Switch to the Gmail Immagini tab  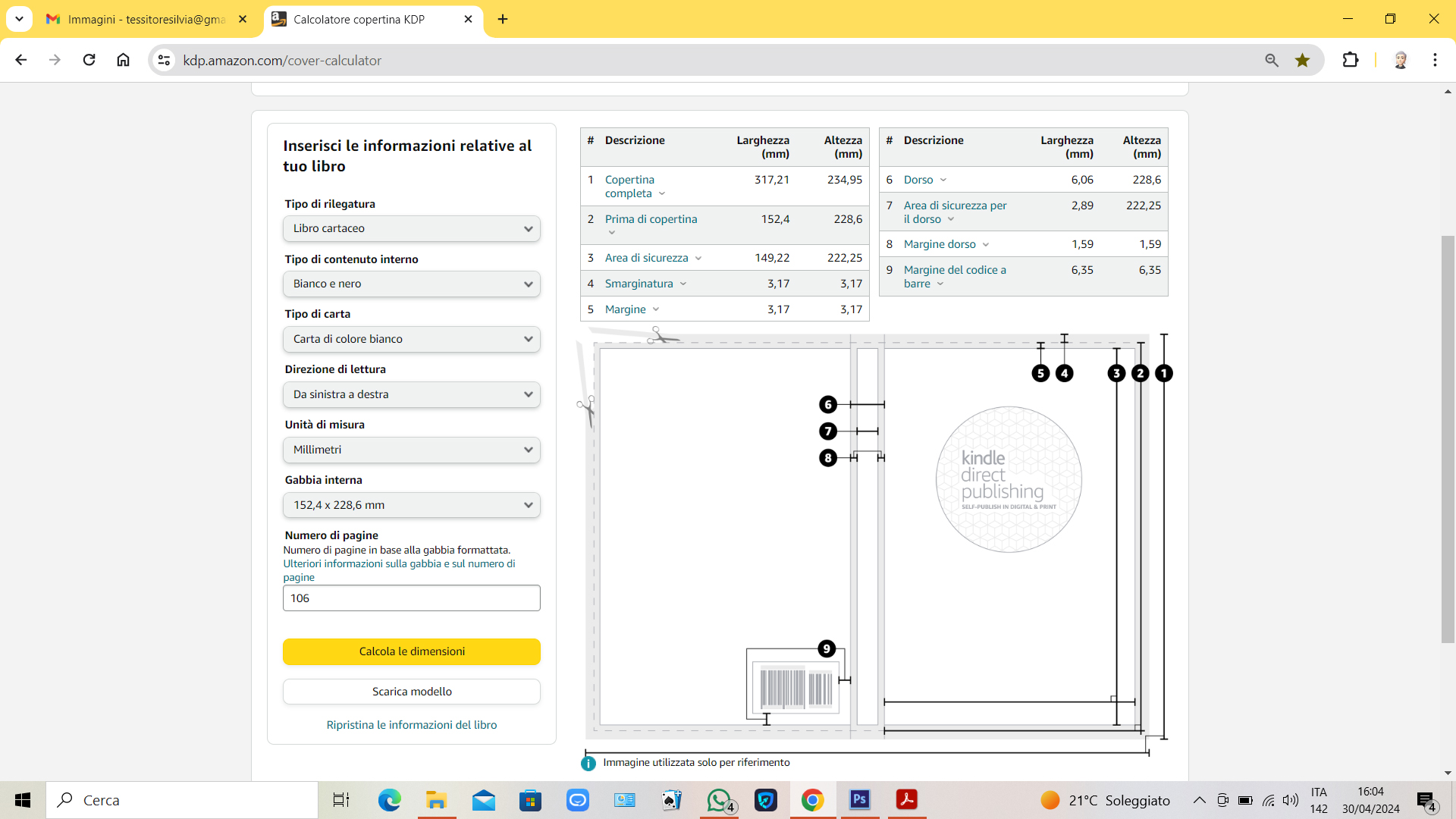[x=147, y=19]
